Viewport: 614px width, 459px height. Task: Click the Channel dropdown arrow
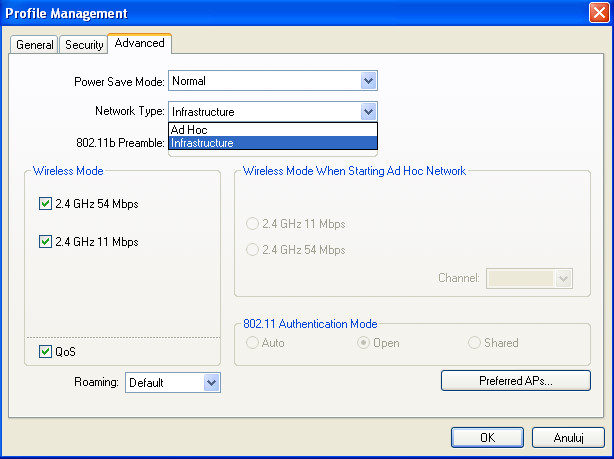click(563, 278)
